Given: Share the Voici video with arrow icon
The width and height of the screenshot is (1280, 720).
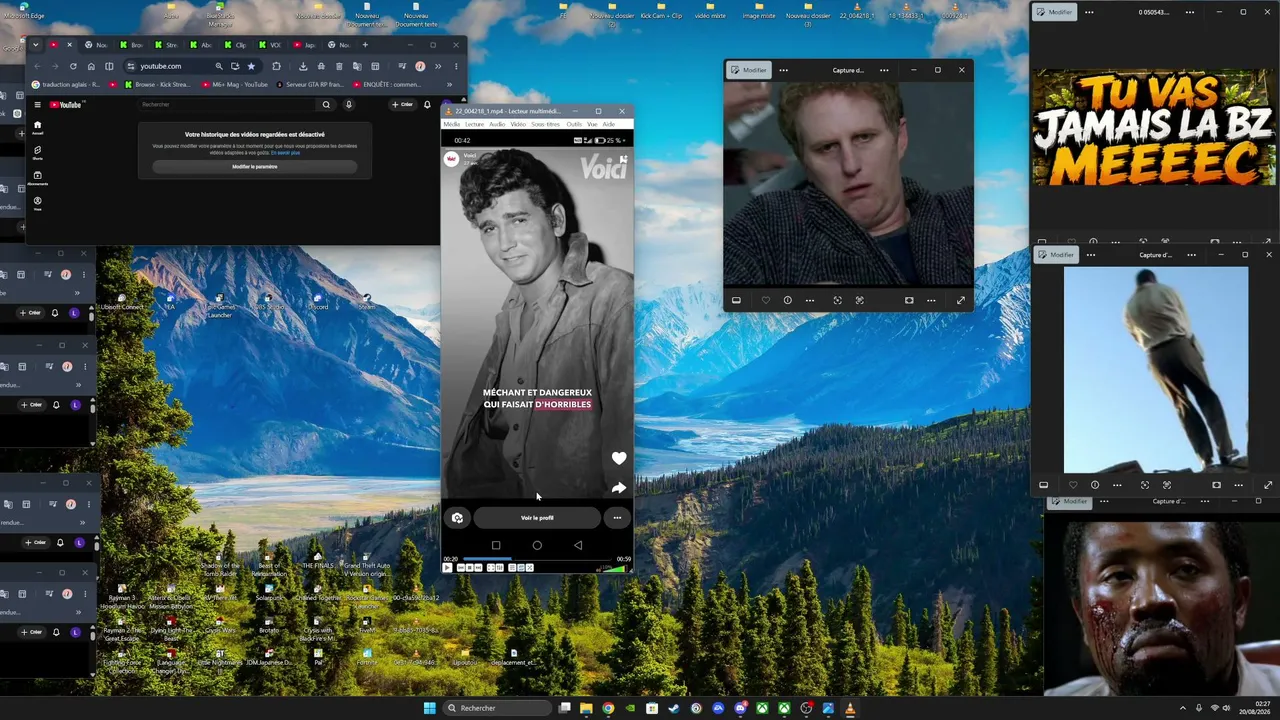Looking at the screenshot, I should 619,488.
